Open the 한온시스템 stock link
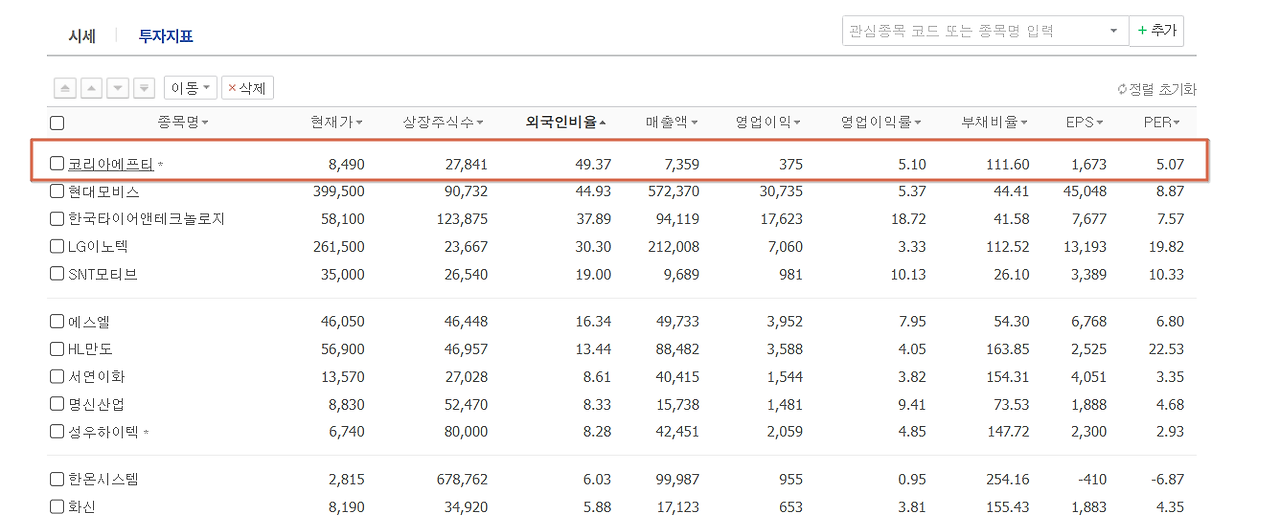The height and width of the screenshot is (516, 1280). point(104,479)
